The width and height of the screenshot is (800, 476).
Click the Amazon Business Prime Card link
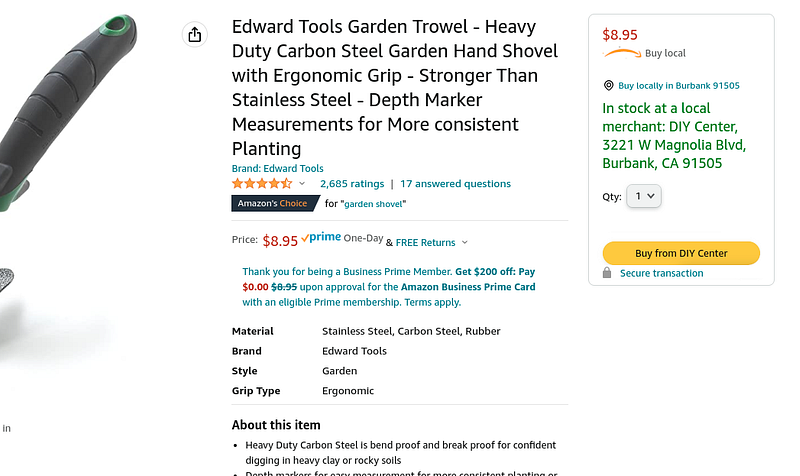(x=467, y=287)
